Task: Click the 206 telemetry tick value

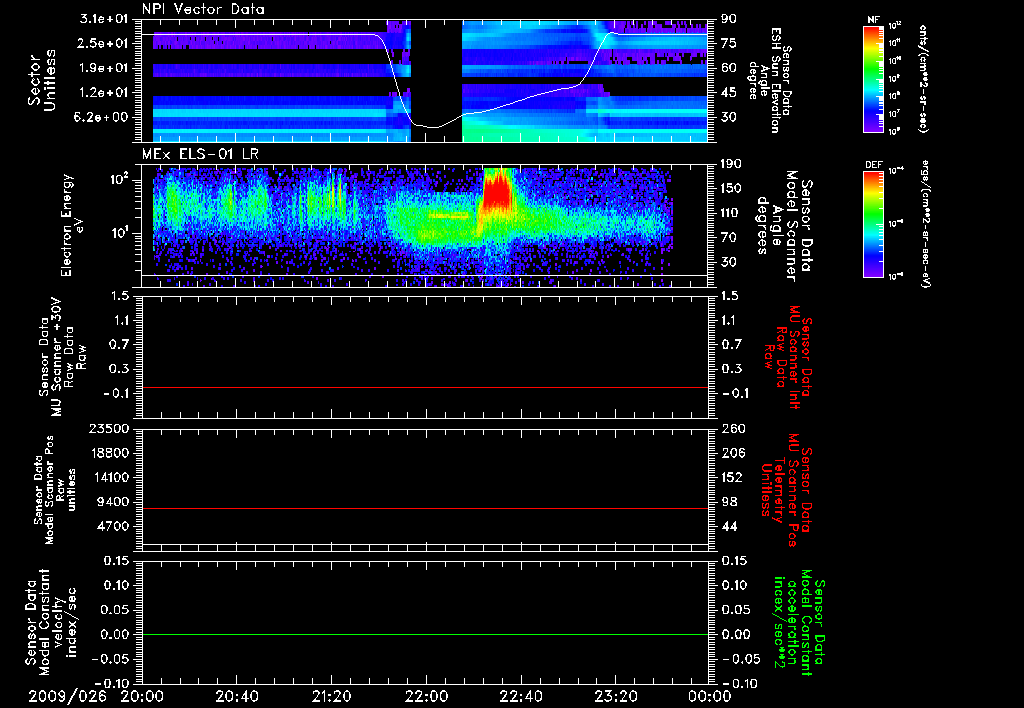Action: click(x=732, y=453)
